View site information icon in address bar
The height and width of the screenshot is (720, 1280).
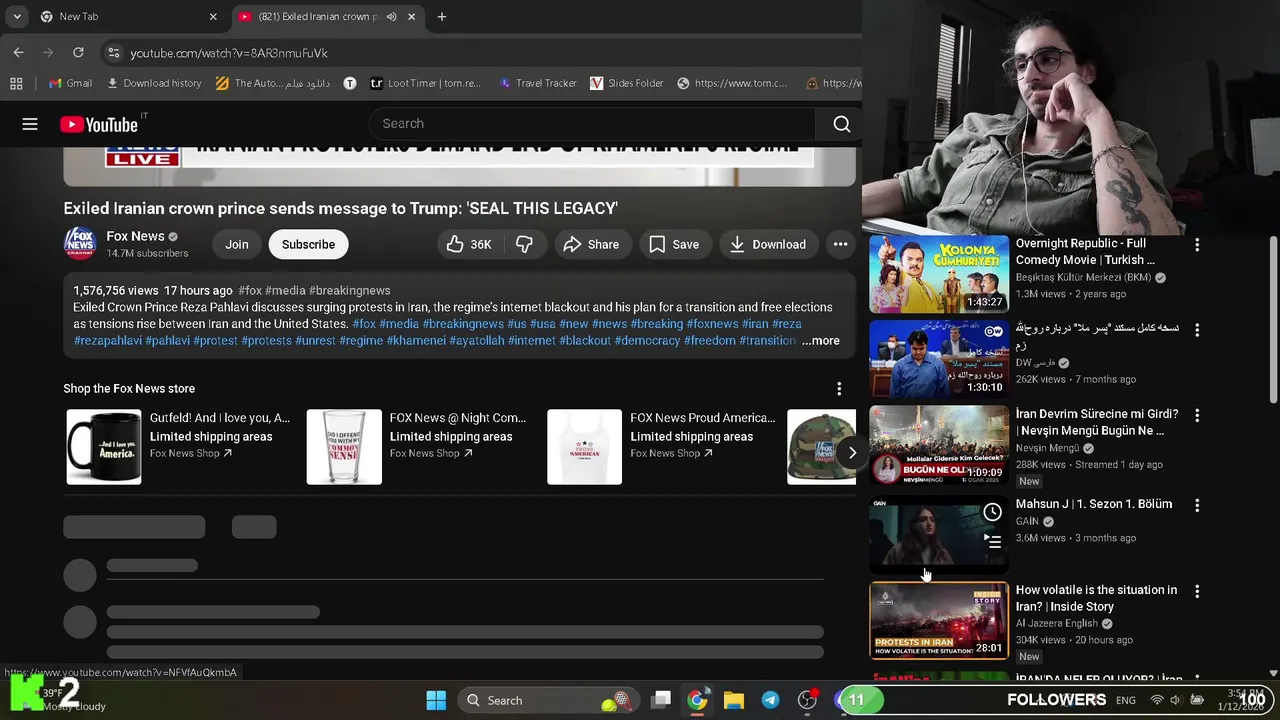click(113, 53)
